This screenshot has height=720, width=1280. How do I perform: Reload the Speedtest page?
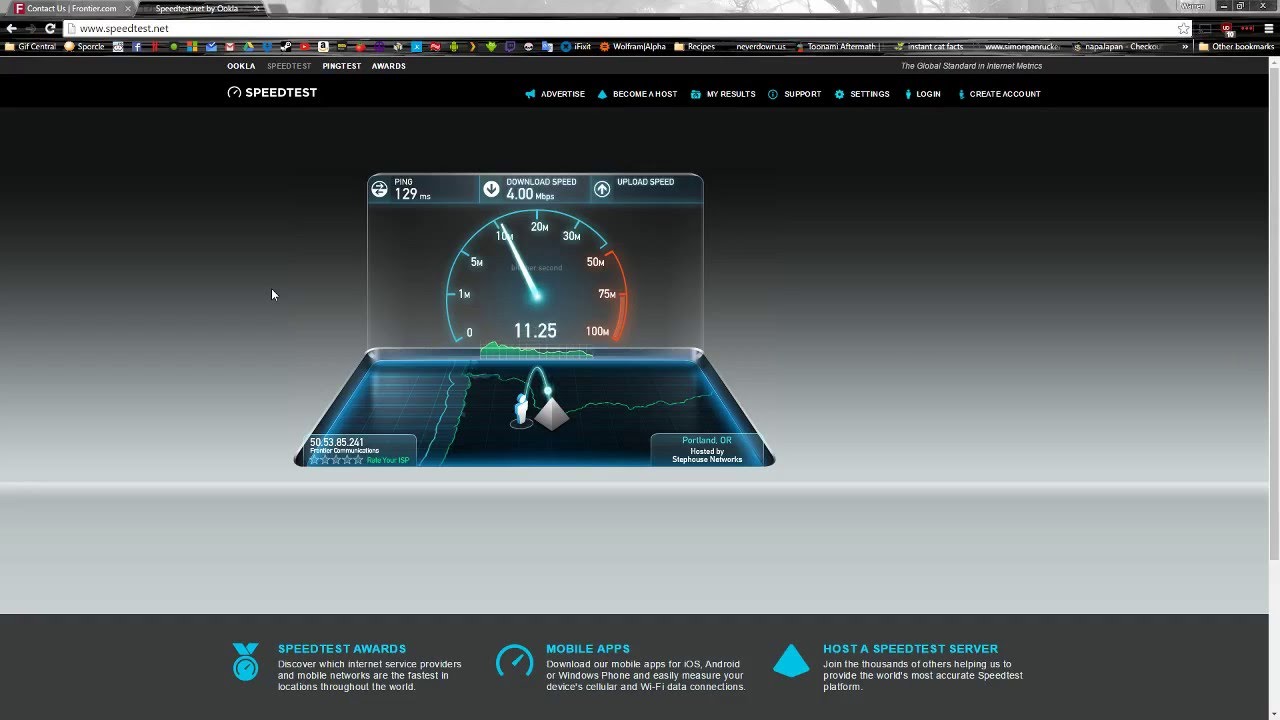pyautogui.click(x=50, y=28)
